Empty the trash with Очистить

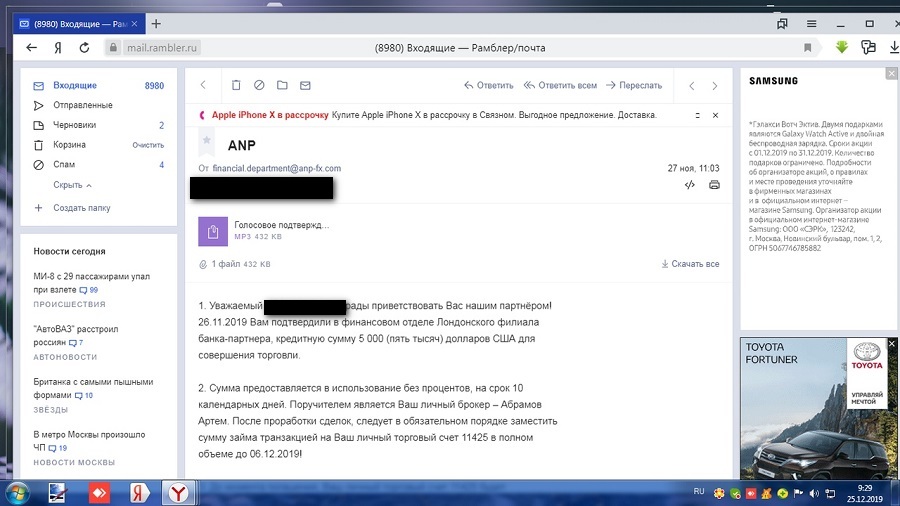148,145
